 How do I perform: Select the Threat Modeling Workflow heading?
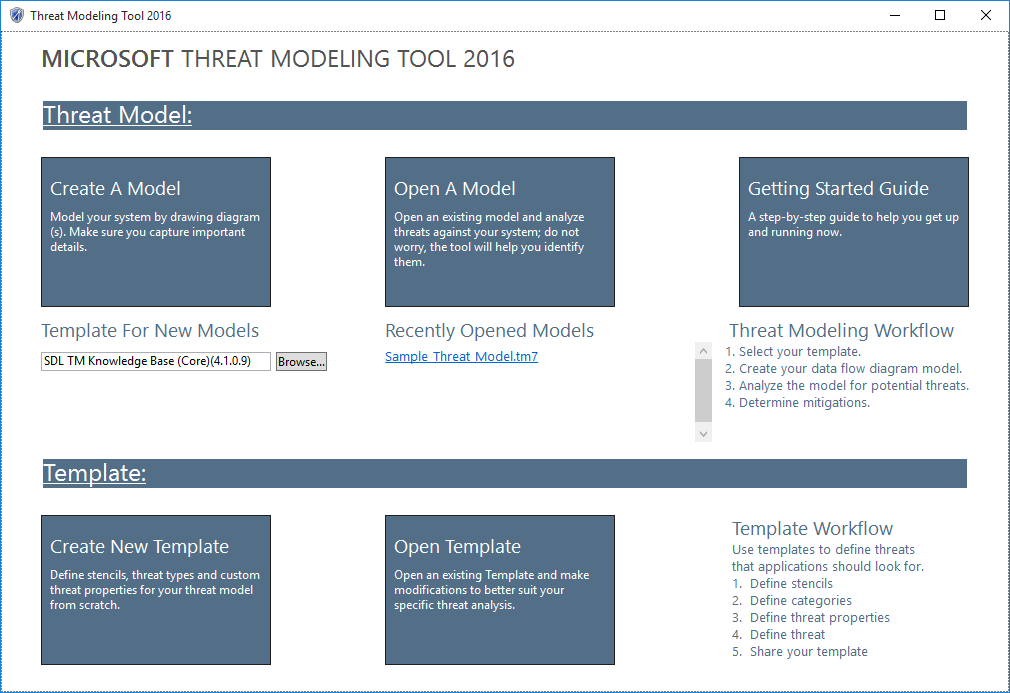tap(841, 331)
